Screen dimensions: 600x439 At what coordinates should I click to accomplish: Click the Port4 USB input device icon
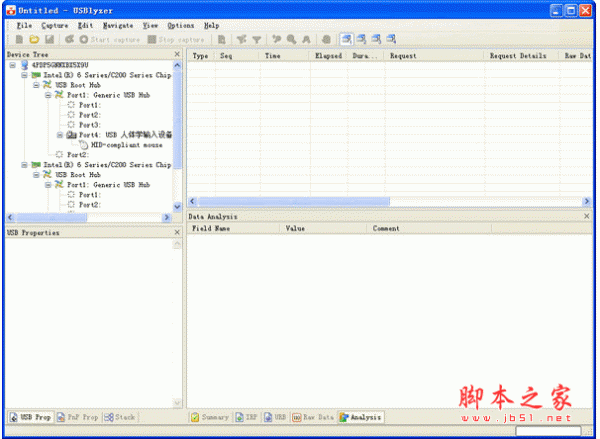click(x=72, y=135)
